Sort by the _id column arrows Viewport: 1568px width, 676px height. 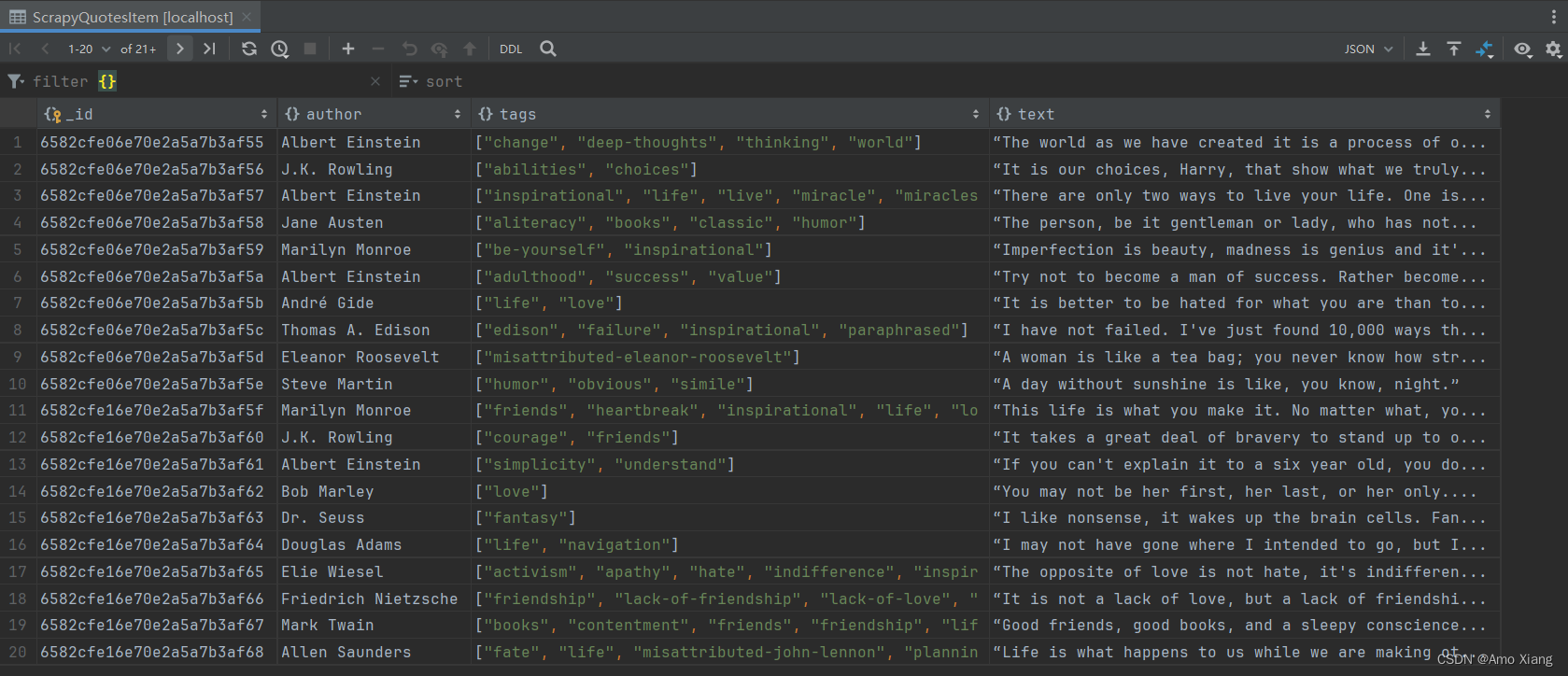264,114
